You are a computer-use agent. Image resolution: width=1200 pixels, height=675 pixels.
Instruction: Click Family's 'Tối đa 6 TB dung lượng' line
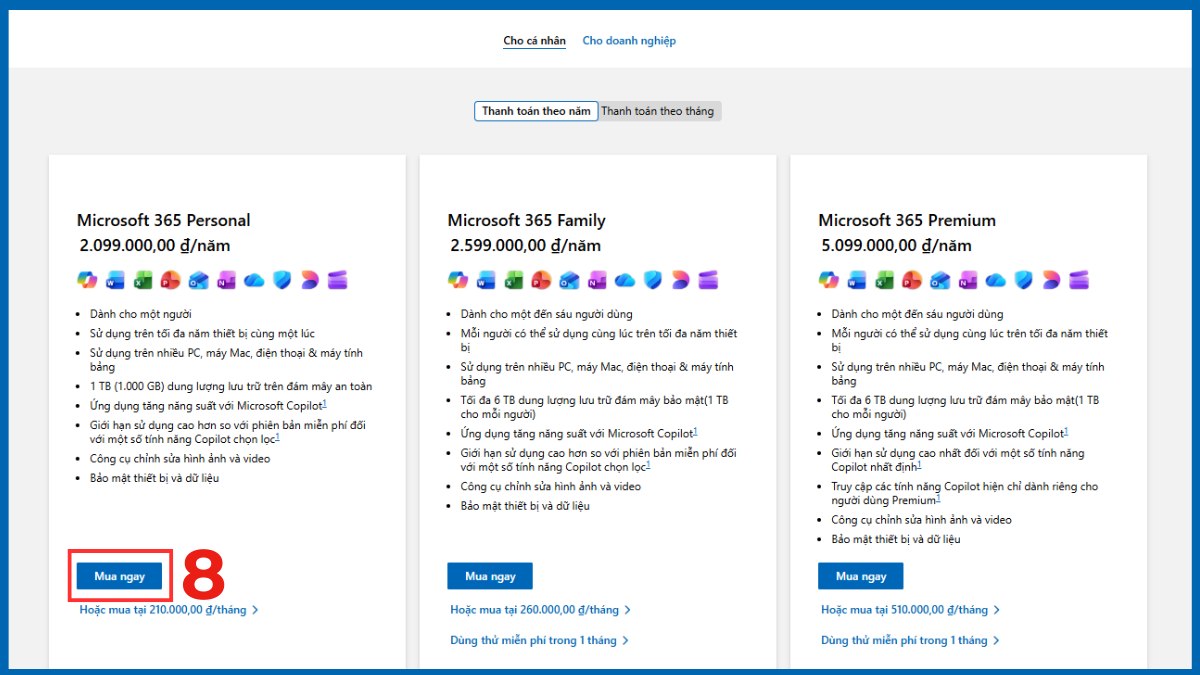pos(594,406)
